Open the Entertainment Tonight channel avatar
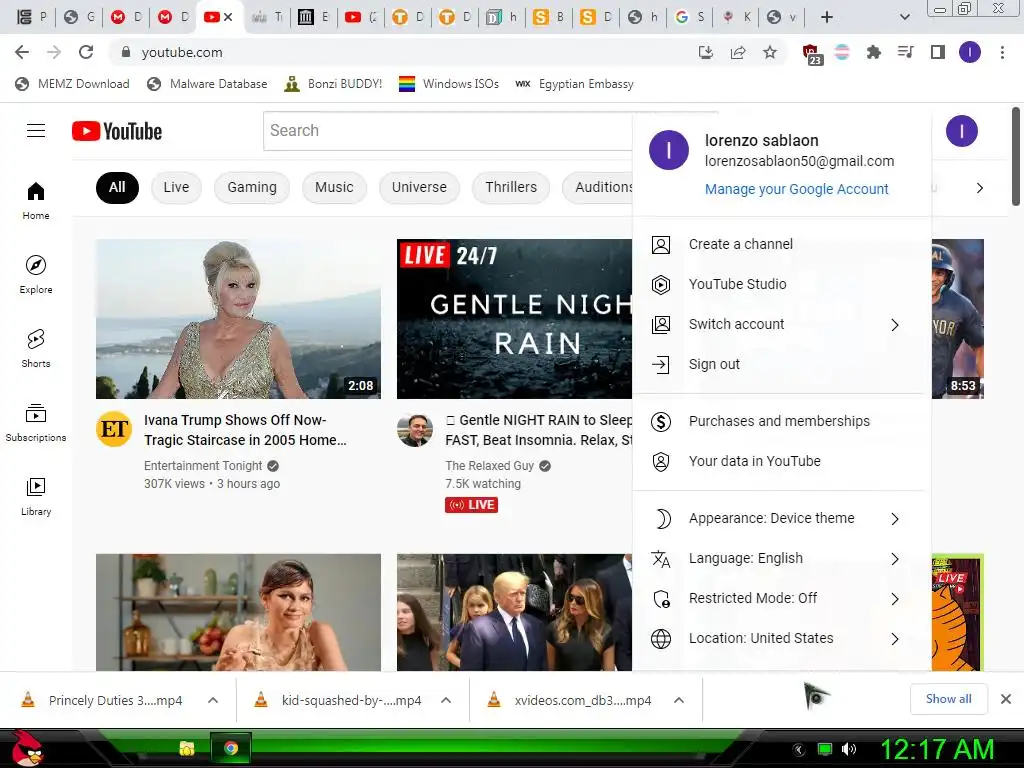Viewport: 1024px width, 768px height. tap(114, 429)
